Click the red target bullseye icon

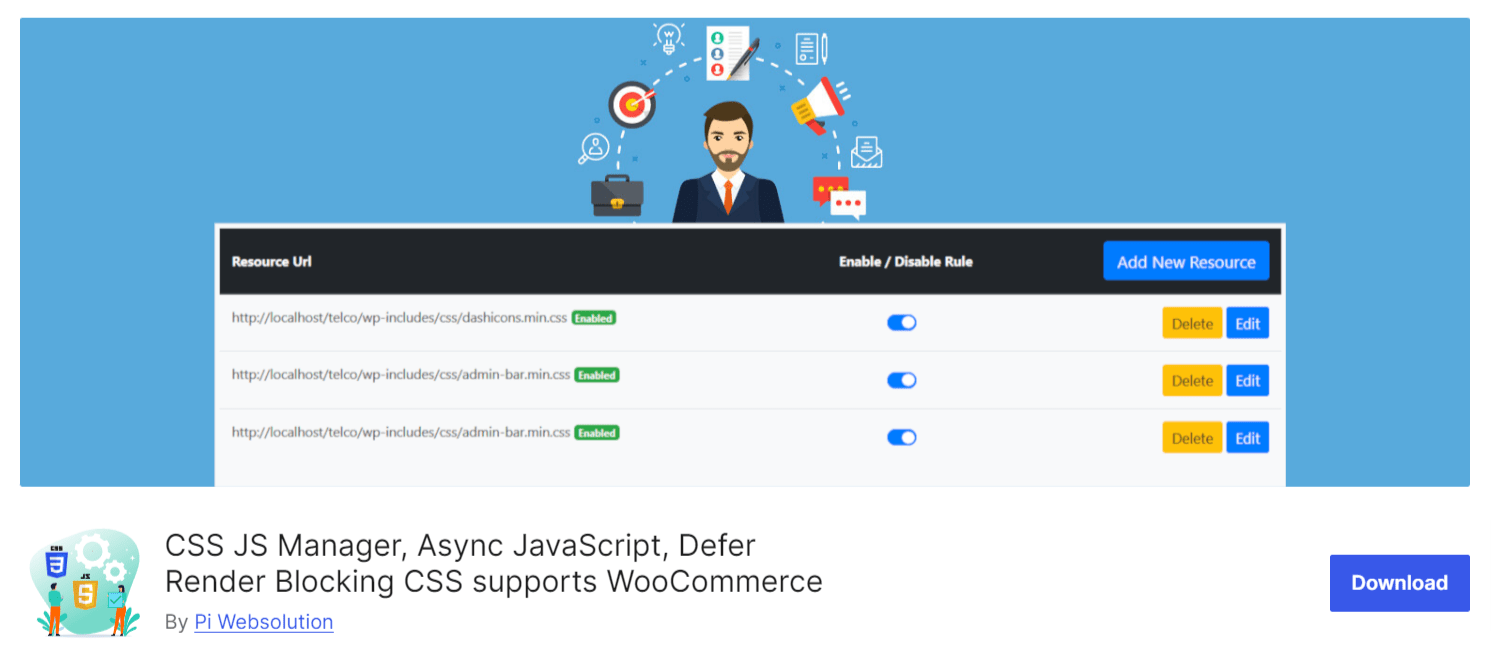(632, 104)
